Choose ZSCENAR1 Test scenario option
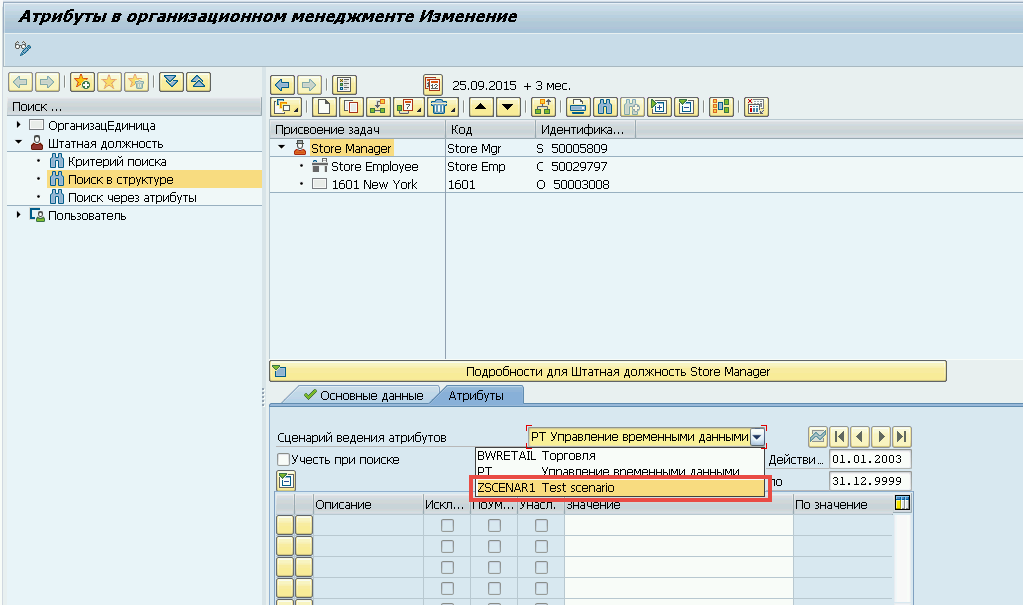This screenshot has width=1023, height=605. coord(618,488)
